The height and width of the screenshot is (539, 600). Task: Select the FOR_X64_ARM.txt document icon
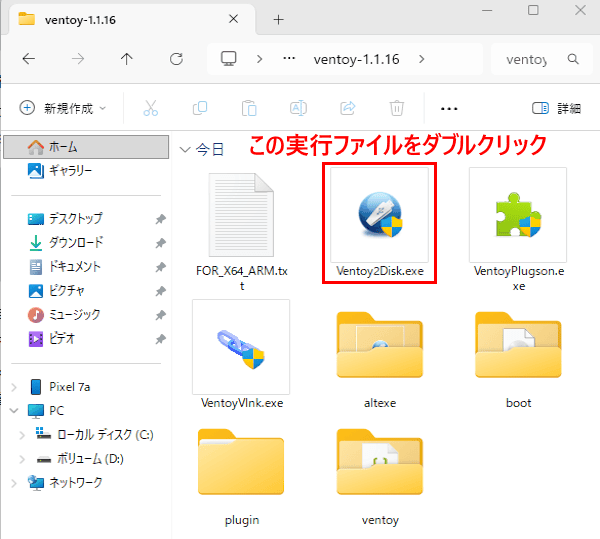[x=241, y=215]
